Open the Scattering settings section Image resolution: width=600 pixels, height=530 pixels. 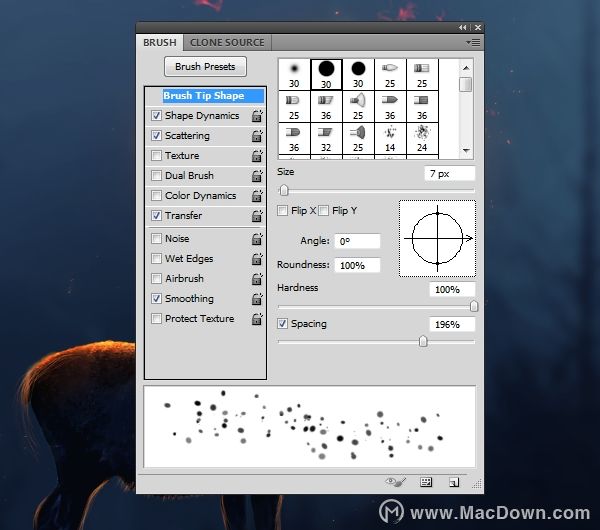click(187, 136)
